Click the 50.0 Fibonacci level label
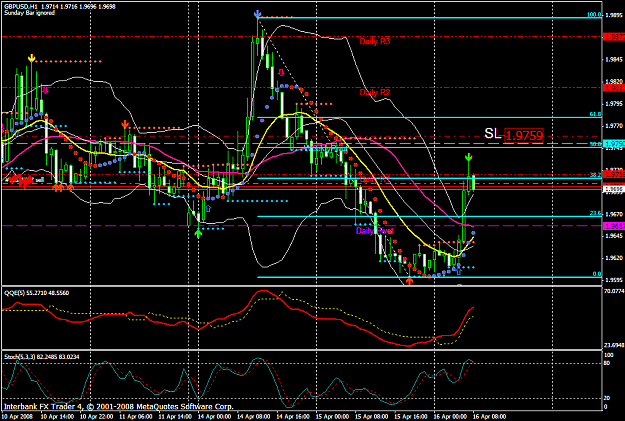 point(596,144)
